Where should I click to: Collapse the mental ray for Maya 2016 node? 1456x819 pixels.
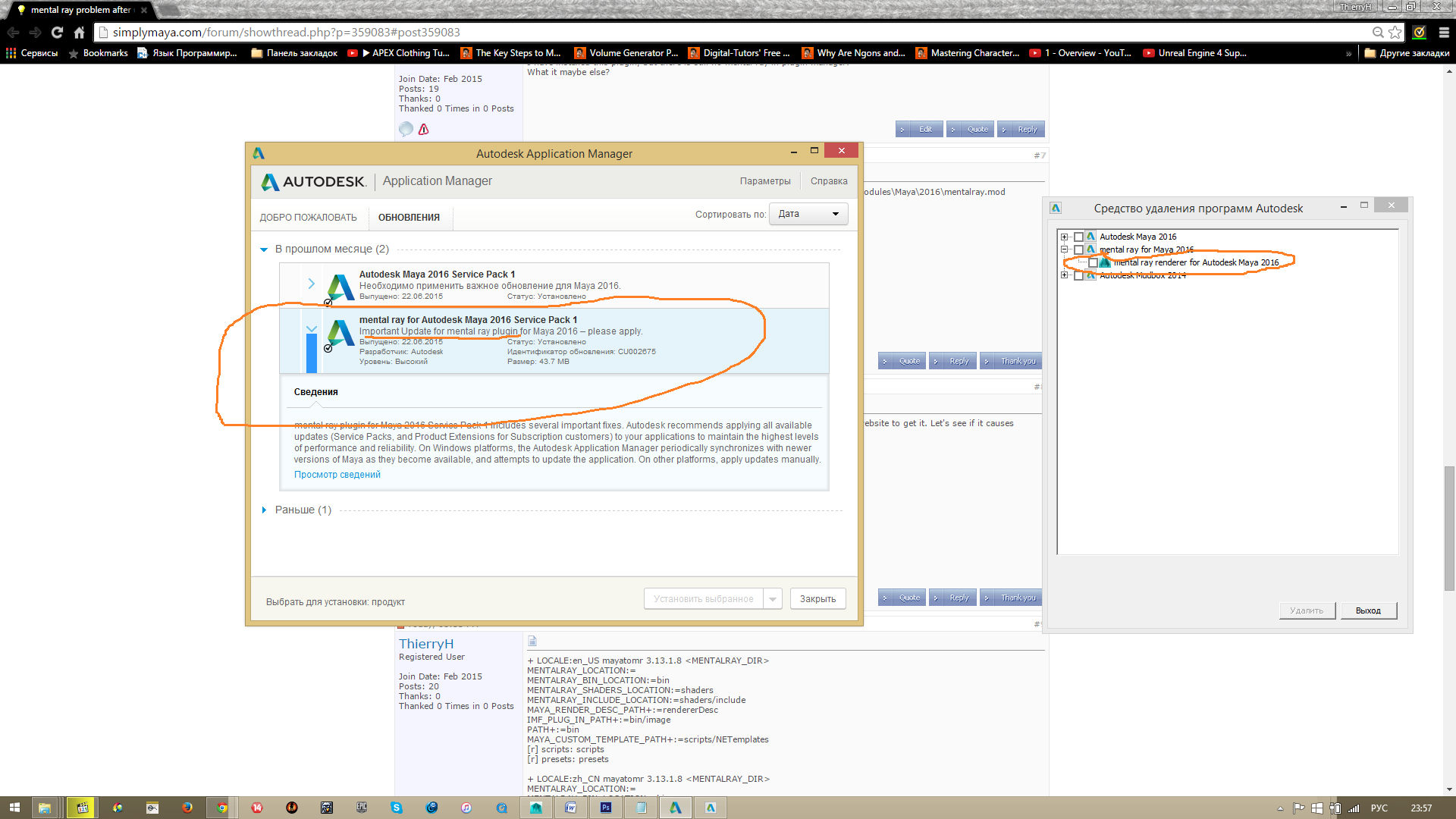click(1065, 249)
